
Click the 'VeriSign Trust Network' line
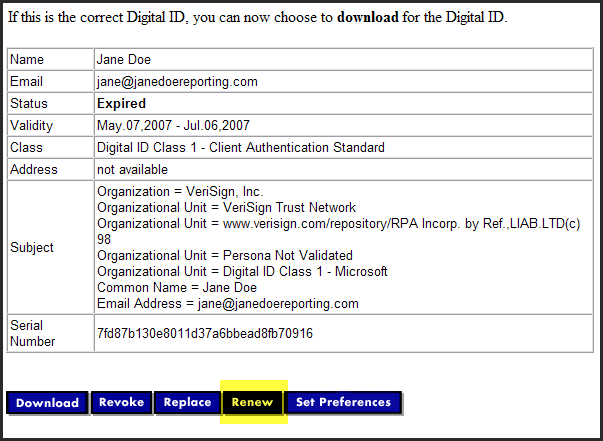click(227, 208)
